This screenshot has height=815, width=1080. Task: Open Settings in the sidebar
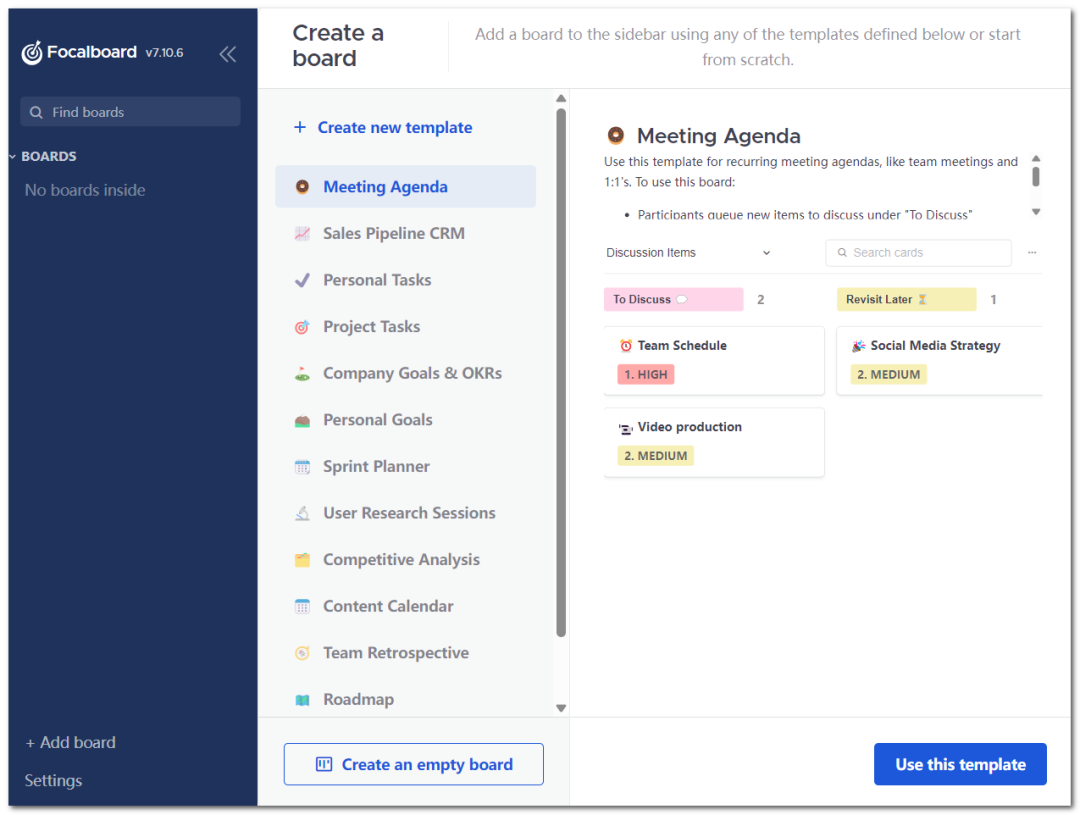coord(54,781)
